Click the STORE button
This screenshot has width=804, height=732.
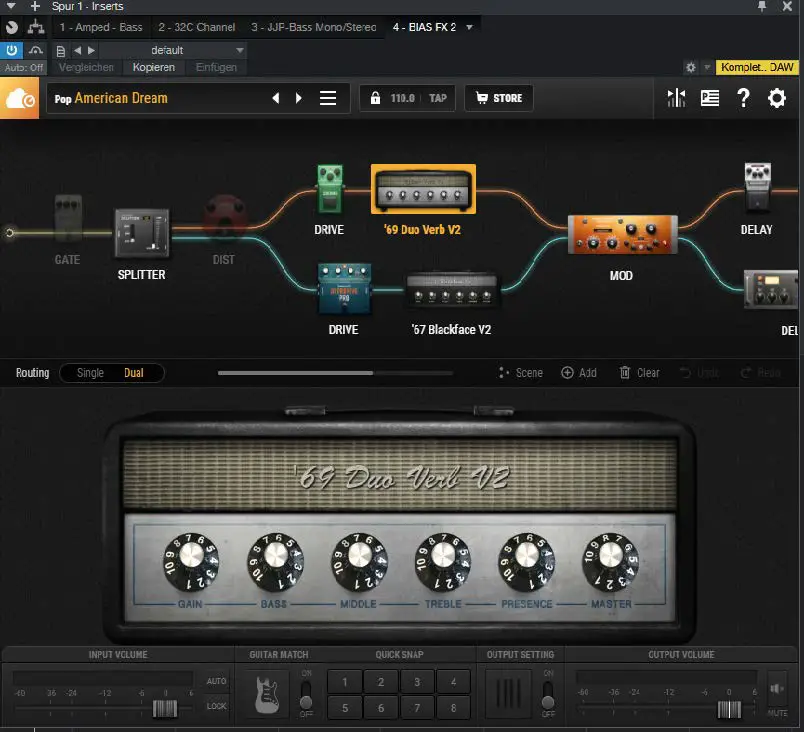(498, 98)
